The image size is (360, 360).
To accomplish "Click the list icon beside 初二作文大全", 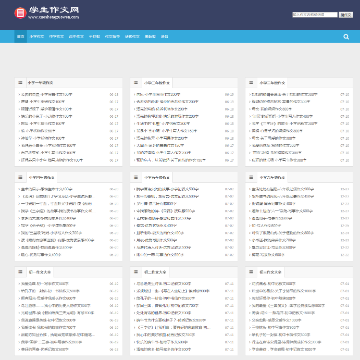I will pos(136,272).
